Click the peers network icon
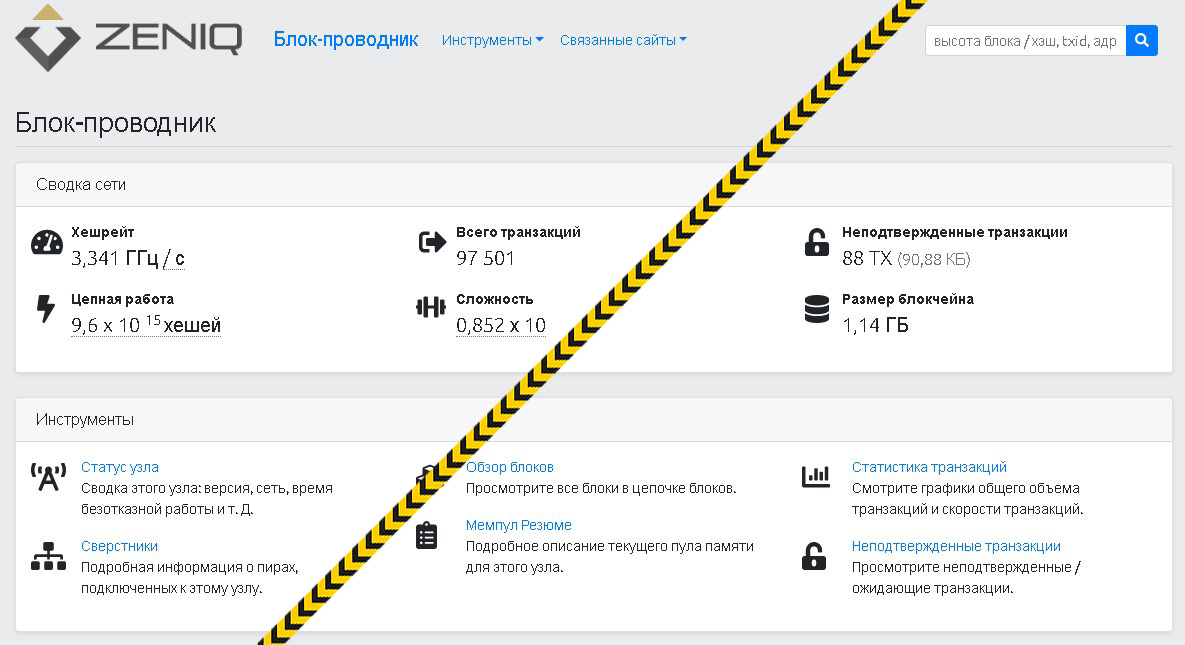The width and height of the screenshot is (1185, 645). tap(48, 556)
